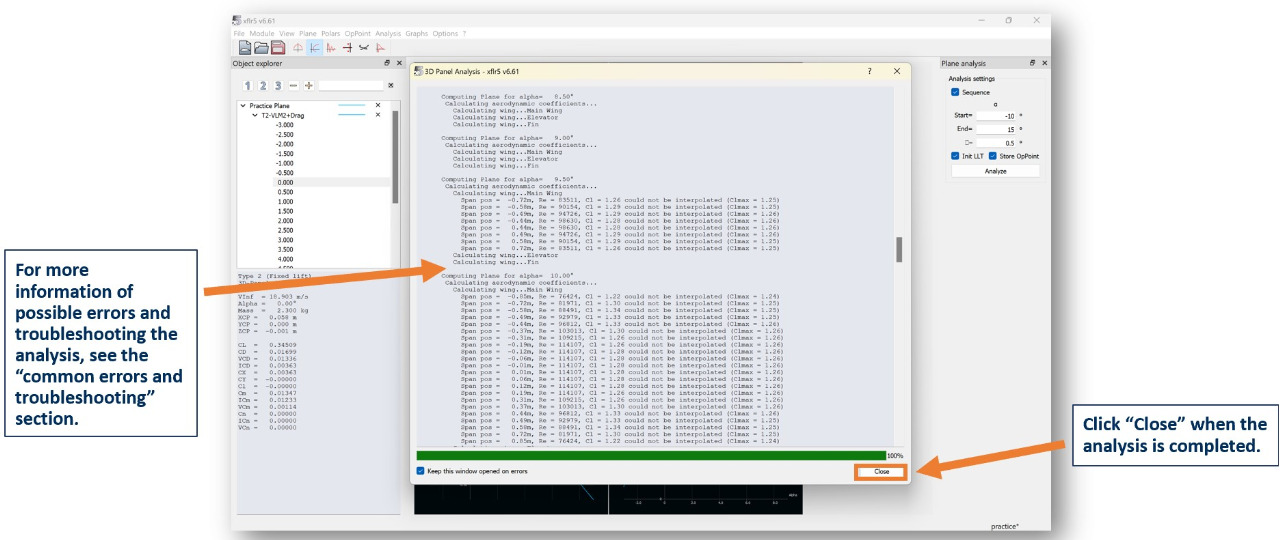Image resolution: width=1280 pixels, height=540 pixels.
Task: Toggle the Store OpPoint checkbox
Action: [x=993, y=156]
